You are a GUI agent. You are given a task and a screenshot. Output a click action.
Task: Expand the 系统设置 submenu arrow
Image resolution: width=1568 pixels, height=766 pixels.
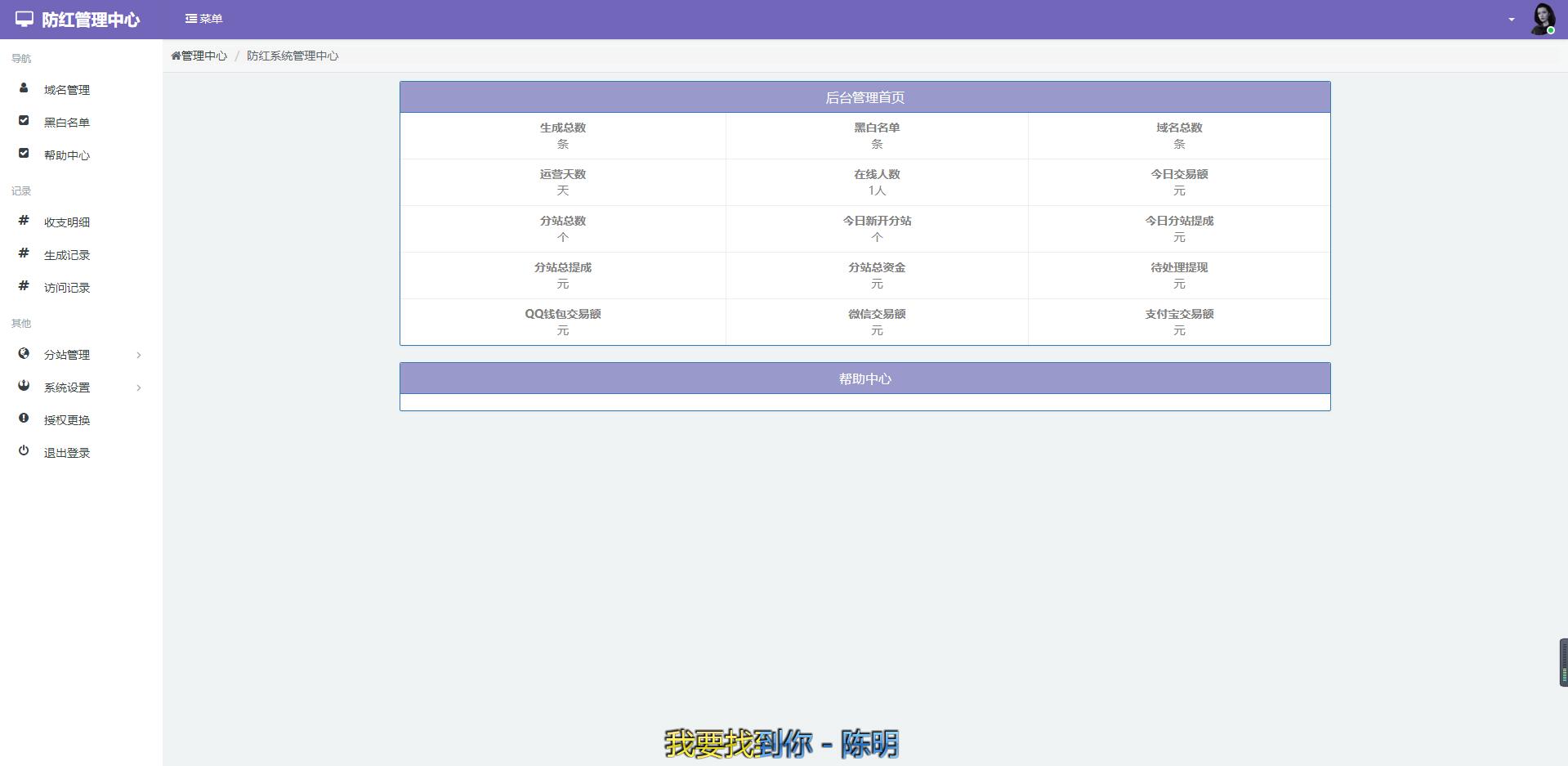[139, 387]
